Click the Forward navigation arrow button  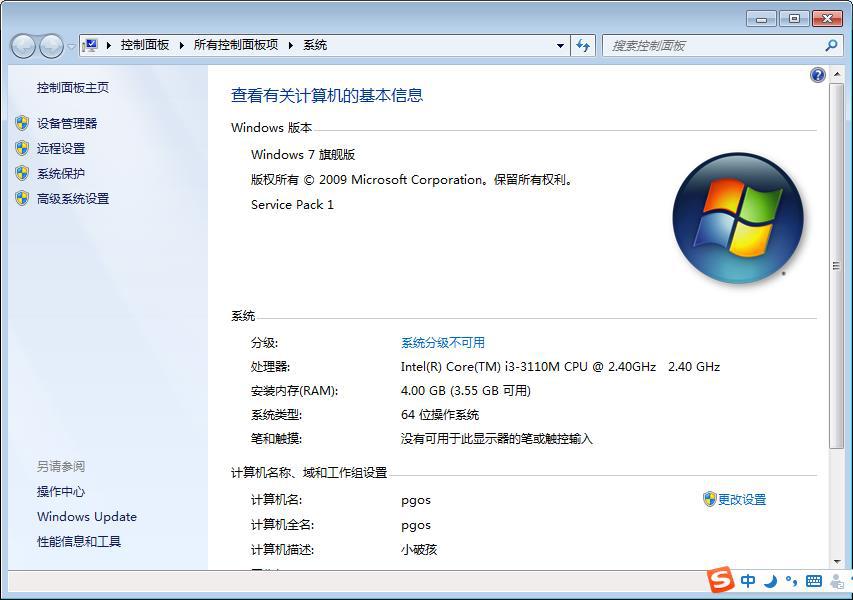[52, 46]
